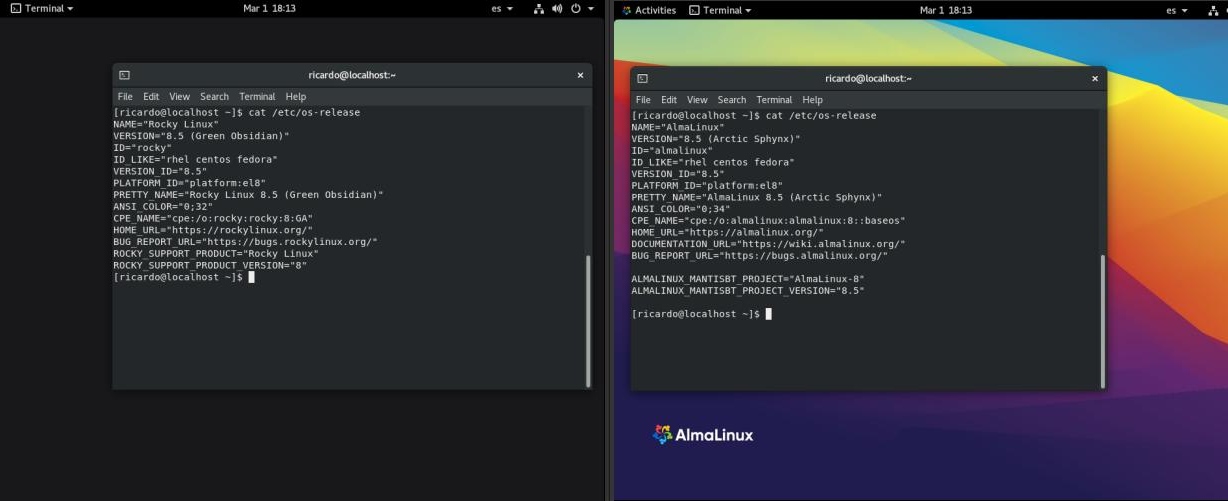1228x501 pixels.
Task: Close the Rocky Linux terminal window
Action: (x=580, y=75)
